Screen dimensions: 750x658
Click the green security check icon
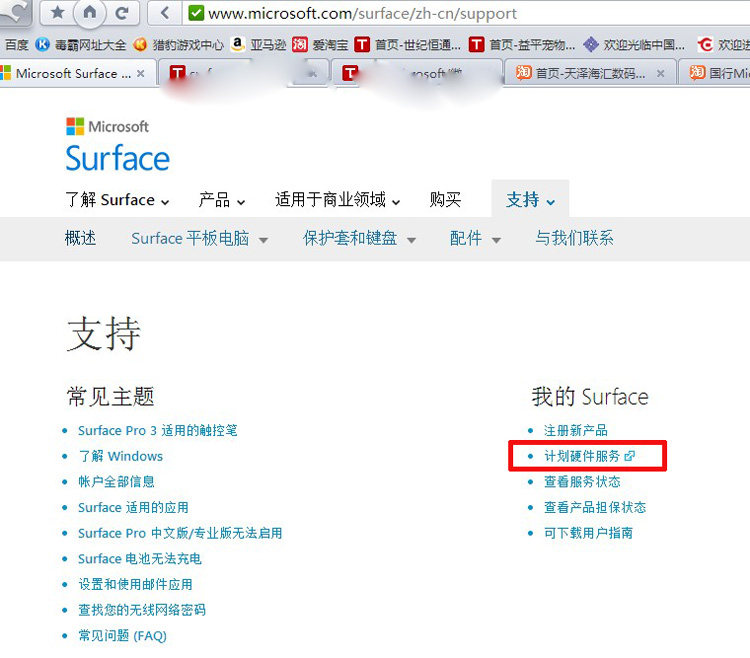point(196,13)
